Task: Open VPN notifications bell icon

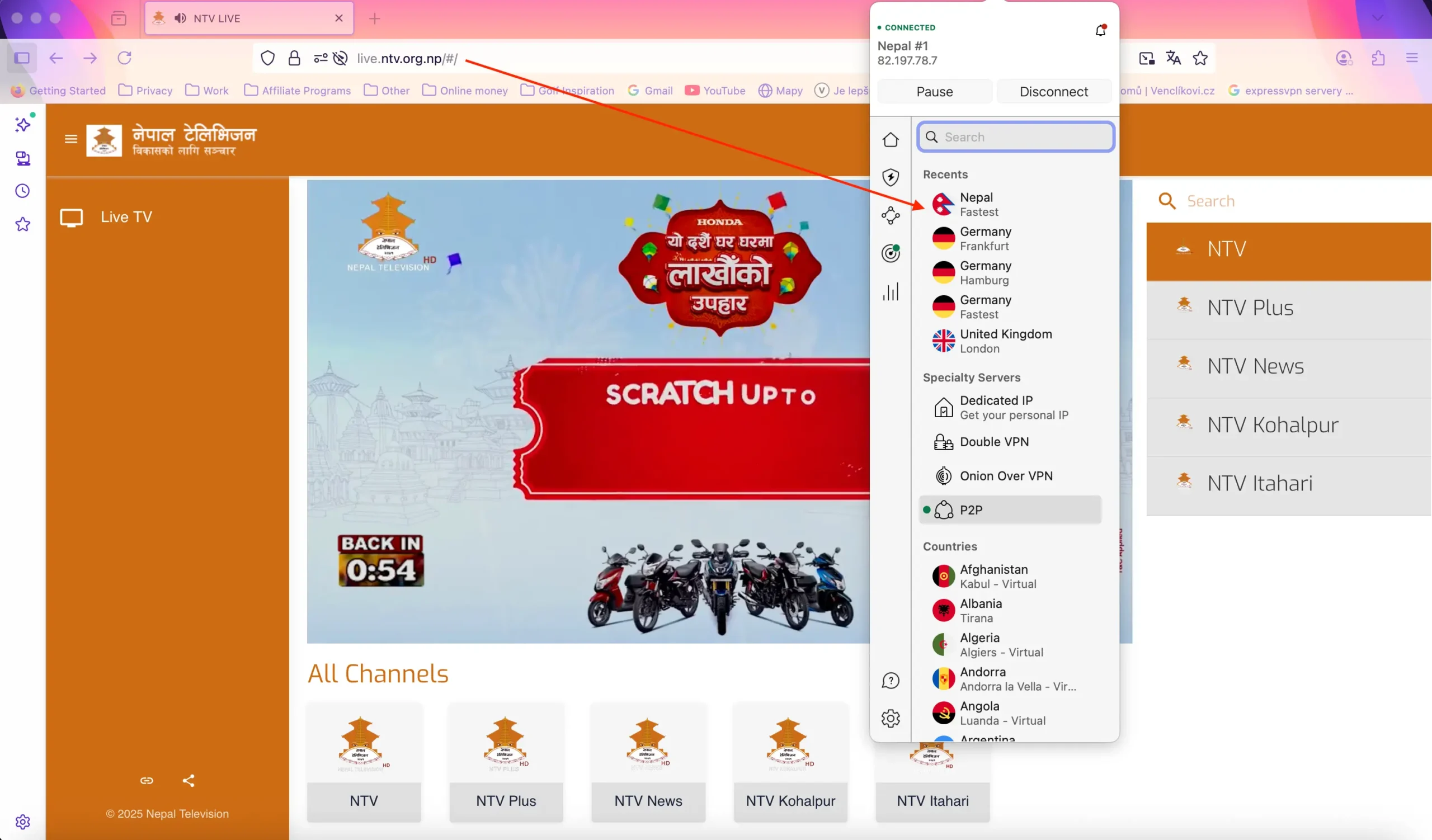Action: click(x=1101, y=30)
